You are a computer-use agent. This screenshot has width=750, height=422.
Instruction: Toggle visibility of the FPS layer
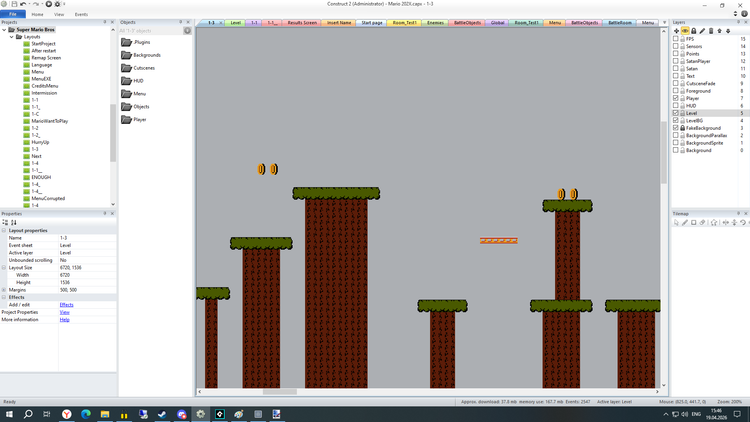[x=676, y=39]
